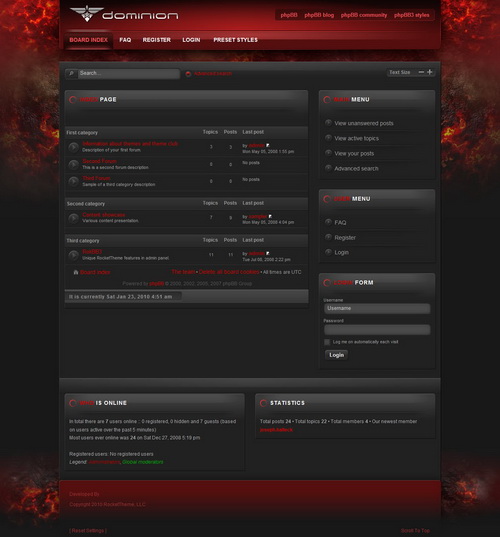The height and width of the screenshot is (537, 500).
Task: View latest post icon by admin in first forum
Action: click(x=267, y=145)
